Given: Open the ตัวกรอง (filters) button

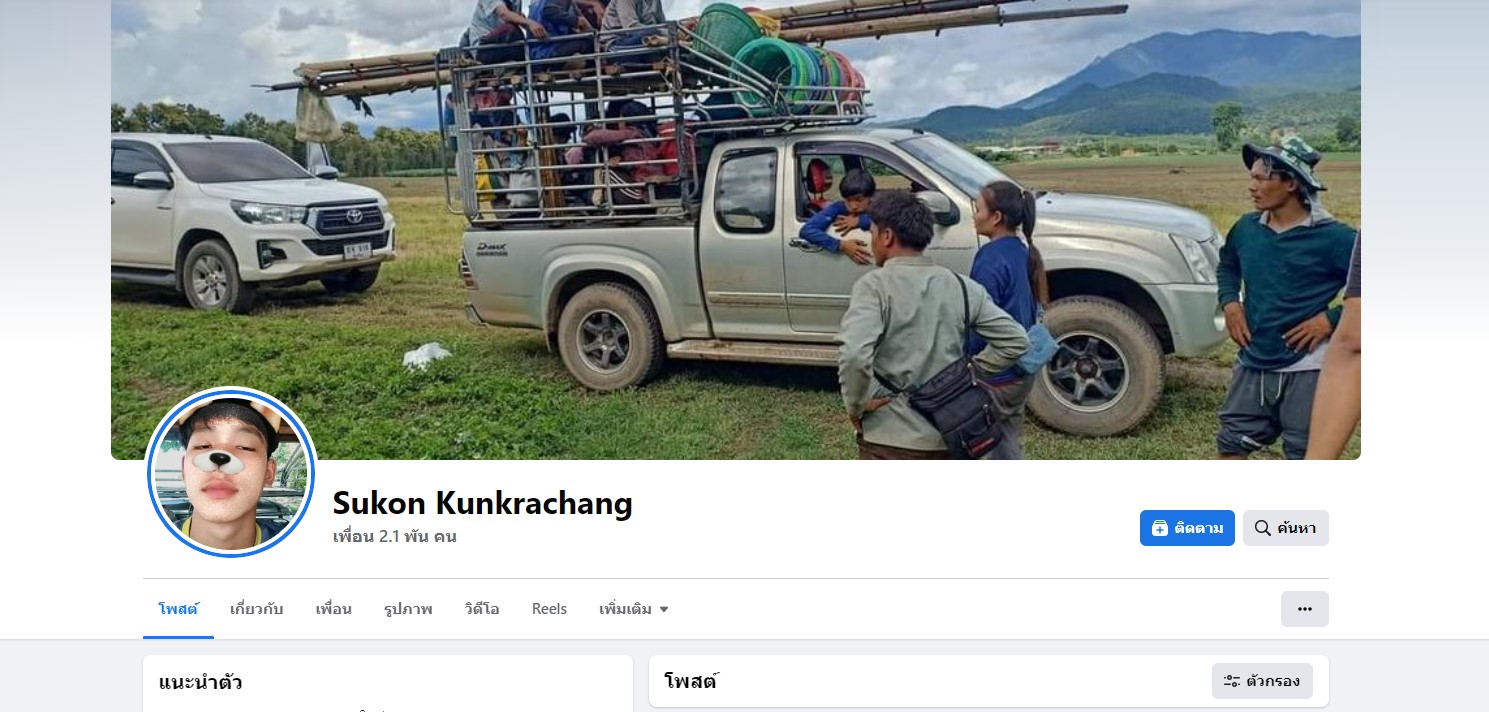Looking at the screenshot, I should 1262,681.
